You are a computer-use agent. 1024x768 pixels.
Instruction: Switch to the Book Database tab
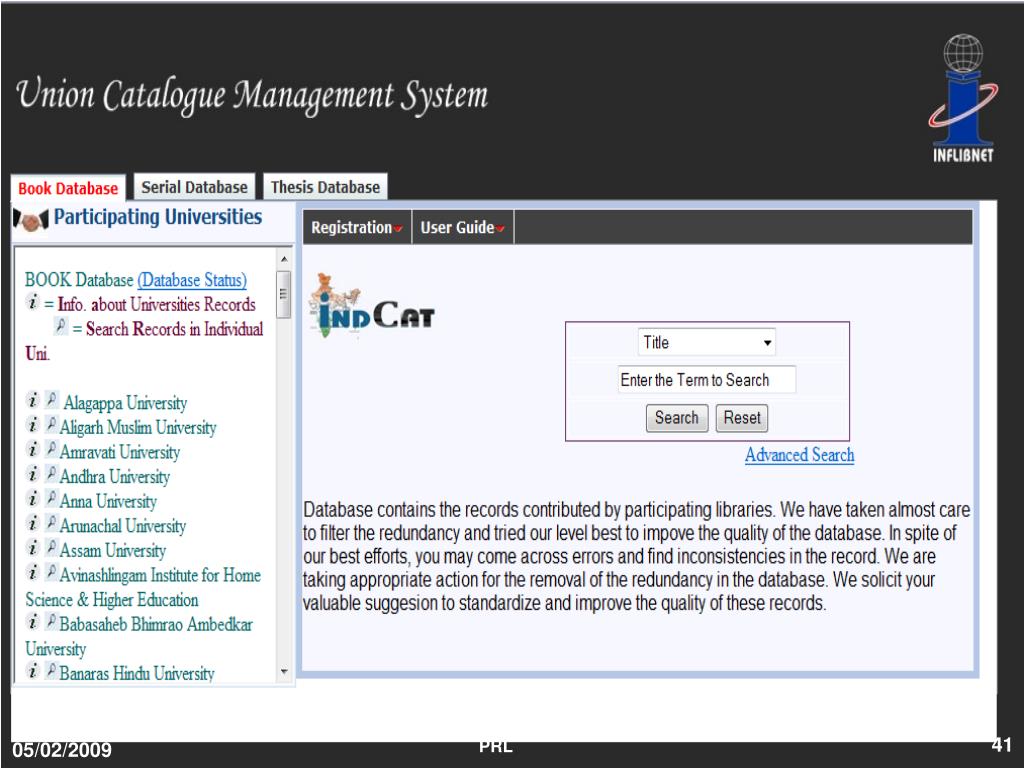click(x=68, y=188)
